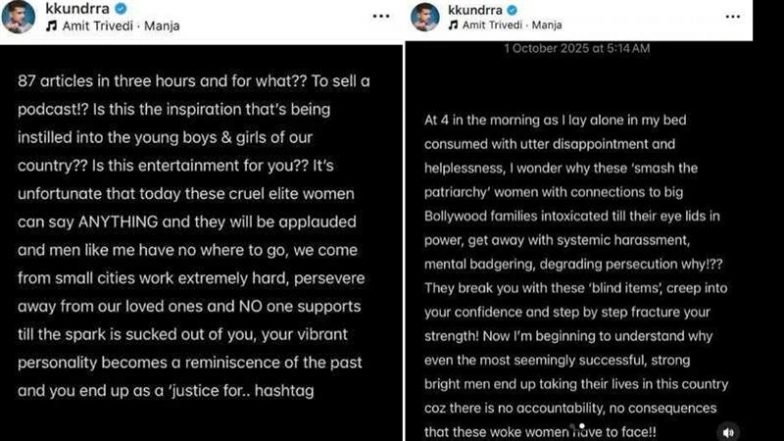The height and width of the screenshot is (441, 784).
Task: Click the page indicator dots on right post
Action: pyautogui.click(x=581, y=426)
